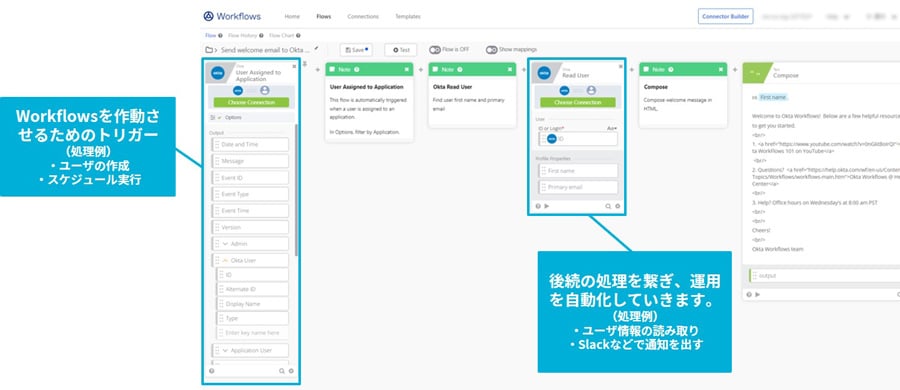Click the First name profile property field
Viewport: 900px width, 390px height.
[579, 171]
